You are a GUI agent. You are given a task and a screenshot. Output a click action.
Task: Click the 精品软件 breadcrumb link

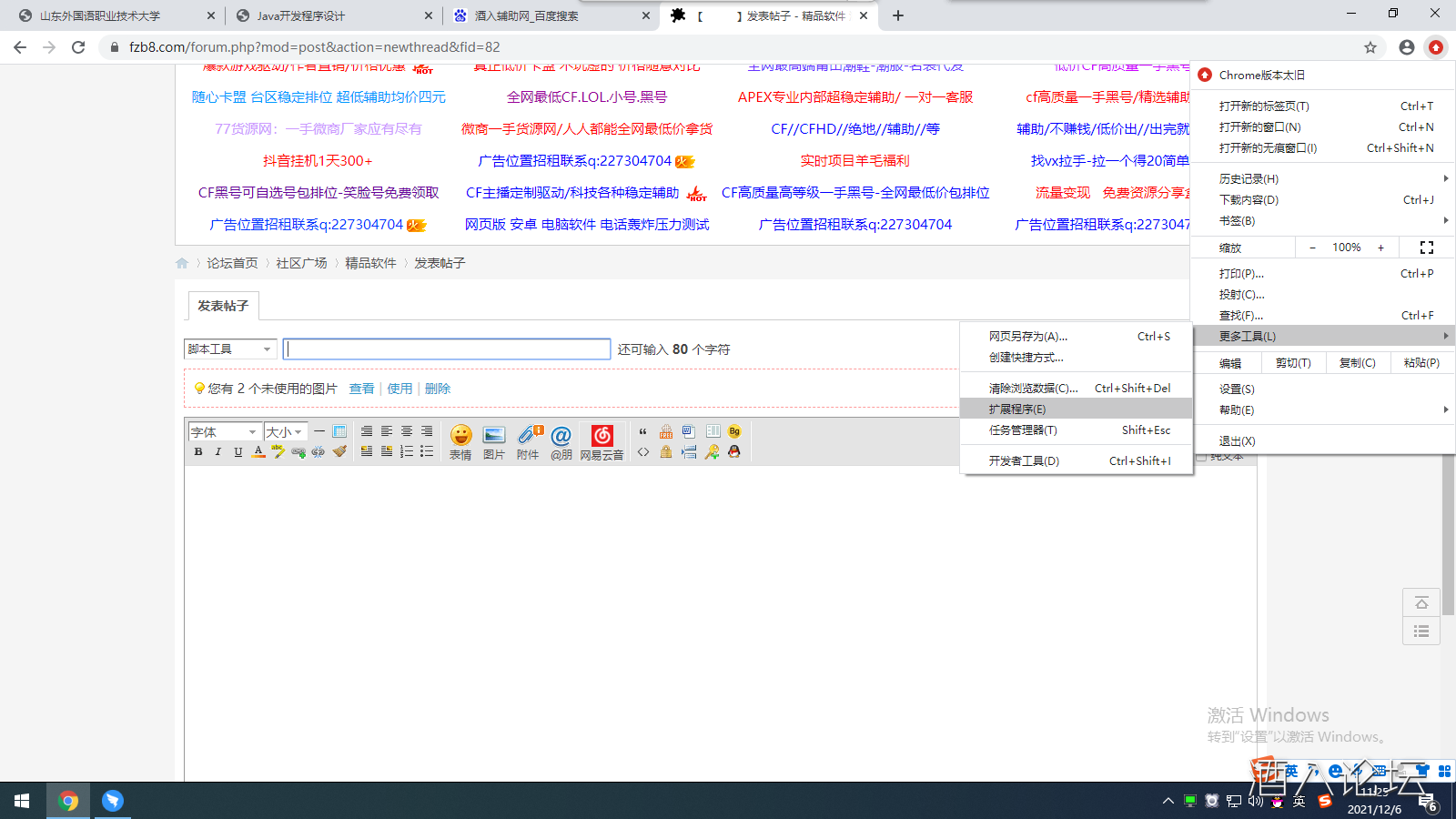click(370, 263)
